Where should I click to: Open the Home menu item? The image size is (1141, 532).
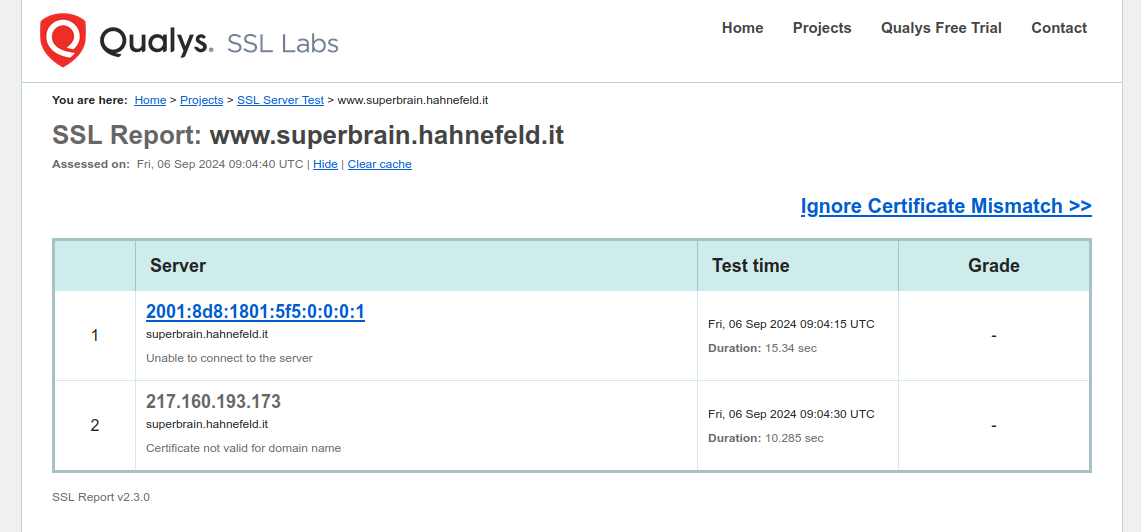pos(742,28)
